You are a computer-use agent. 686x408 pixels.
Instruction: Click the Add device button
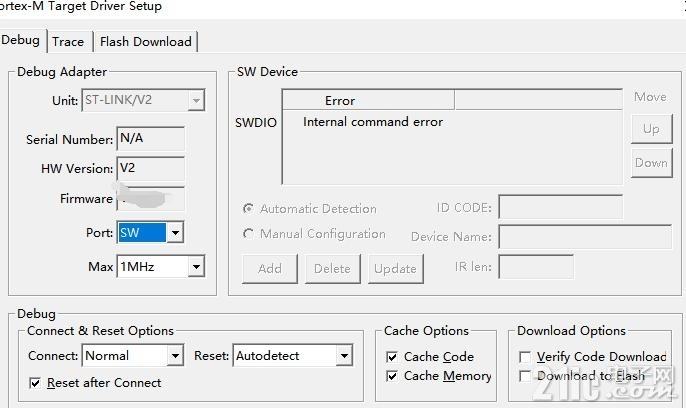click(x=270, y=269)
